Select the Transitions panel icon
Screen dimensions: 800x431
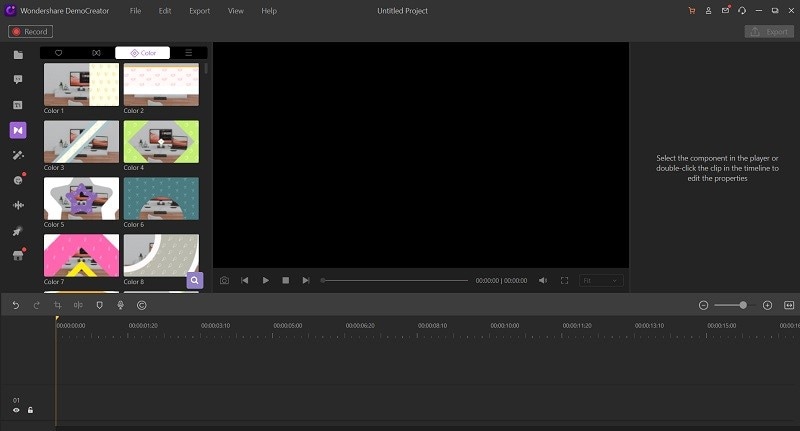(18, 130)
